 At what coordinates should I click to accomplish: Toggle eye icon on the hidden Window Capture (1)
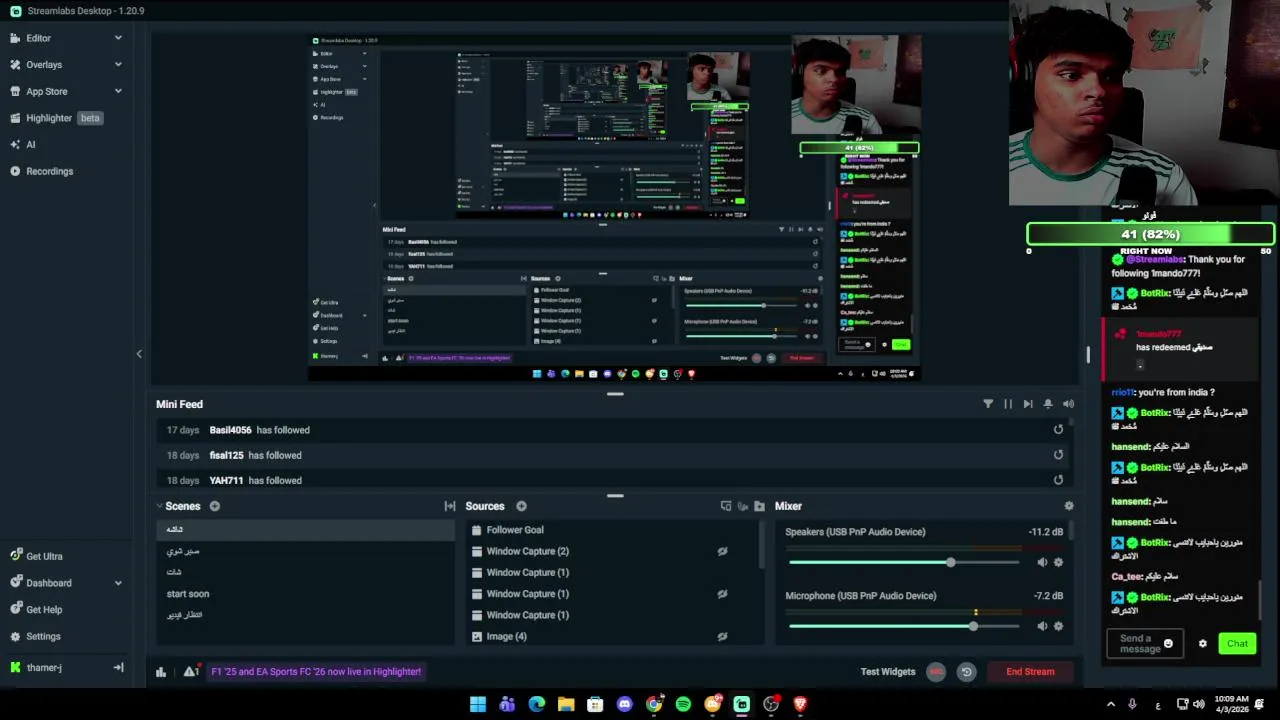(x=722, y=594)
